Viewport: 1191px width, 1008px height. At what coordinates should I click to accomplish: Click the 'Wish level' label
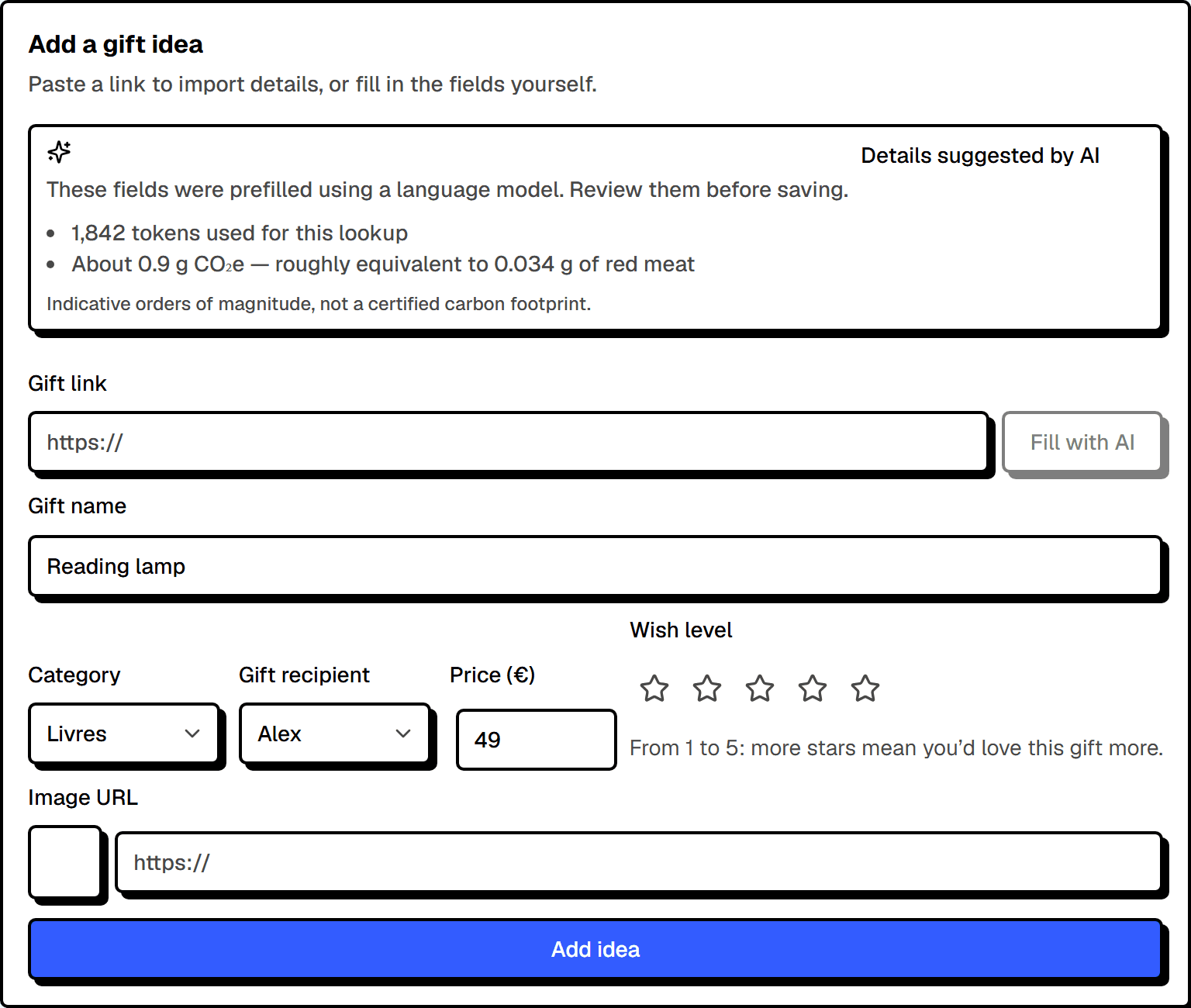point(681,630)
